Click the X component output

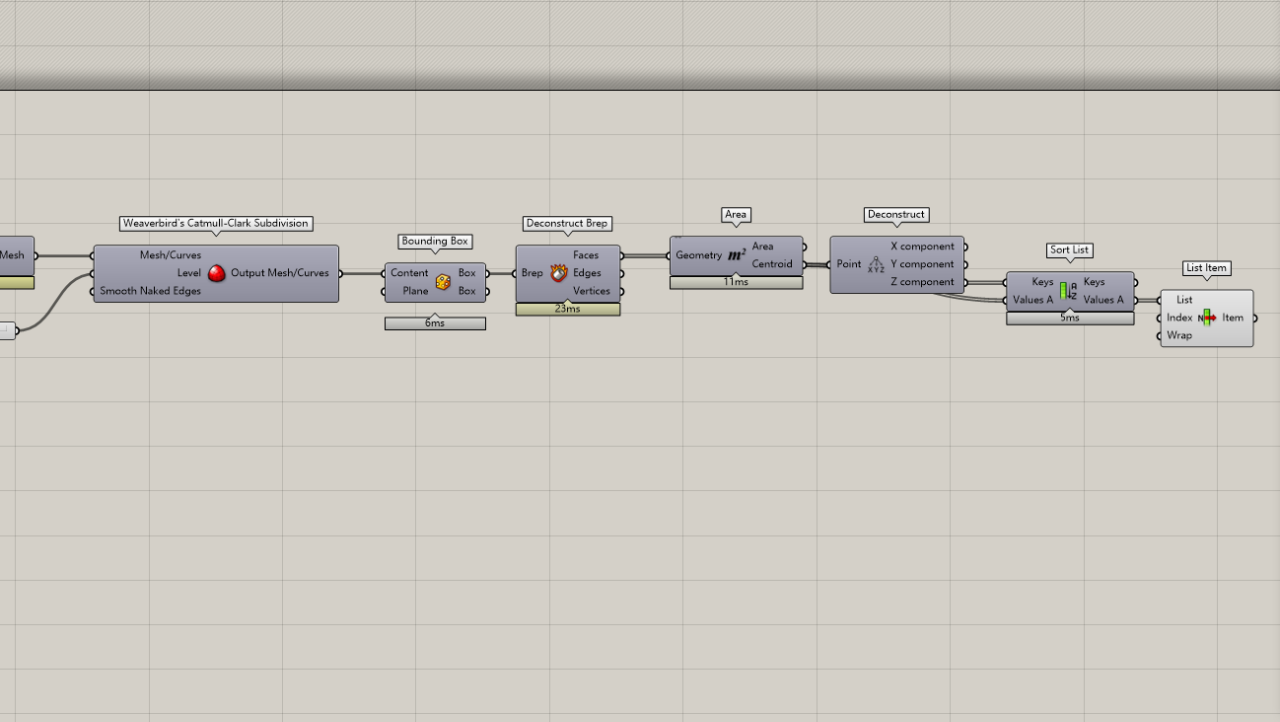pos(922,246)
